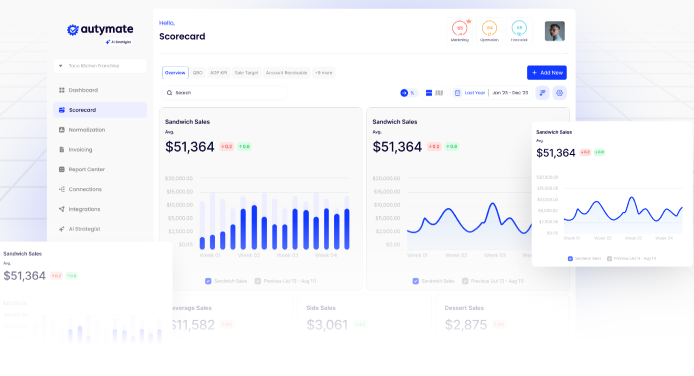Click the sort icon near date range

pos(542,93)
